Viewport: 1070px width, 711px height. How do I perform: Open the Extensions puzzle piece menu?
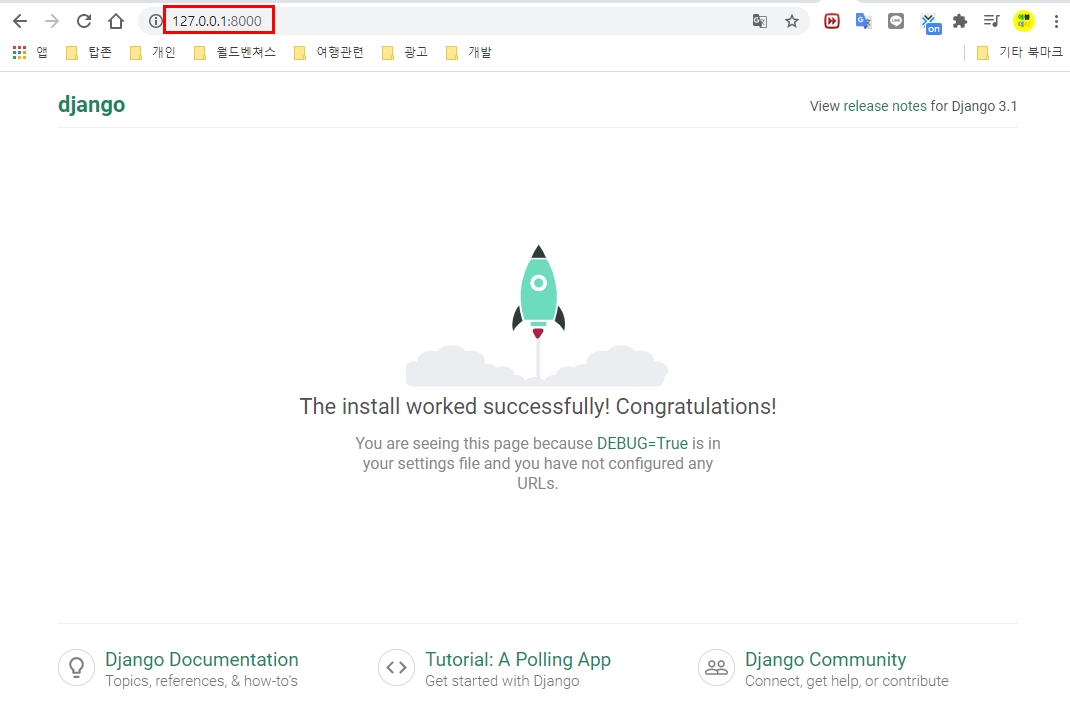click(x=960, y=21)
